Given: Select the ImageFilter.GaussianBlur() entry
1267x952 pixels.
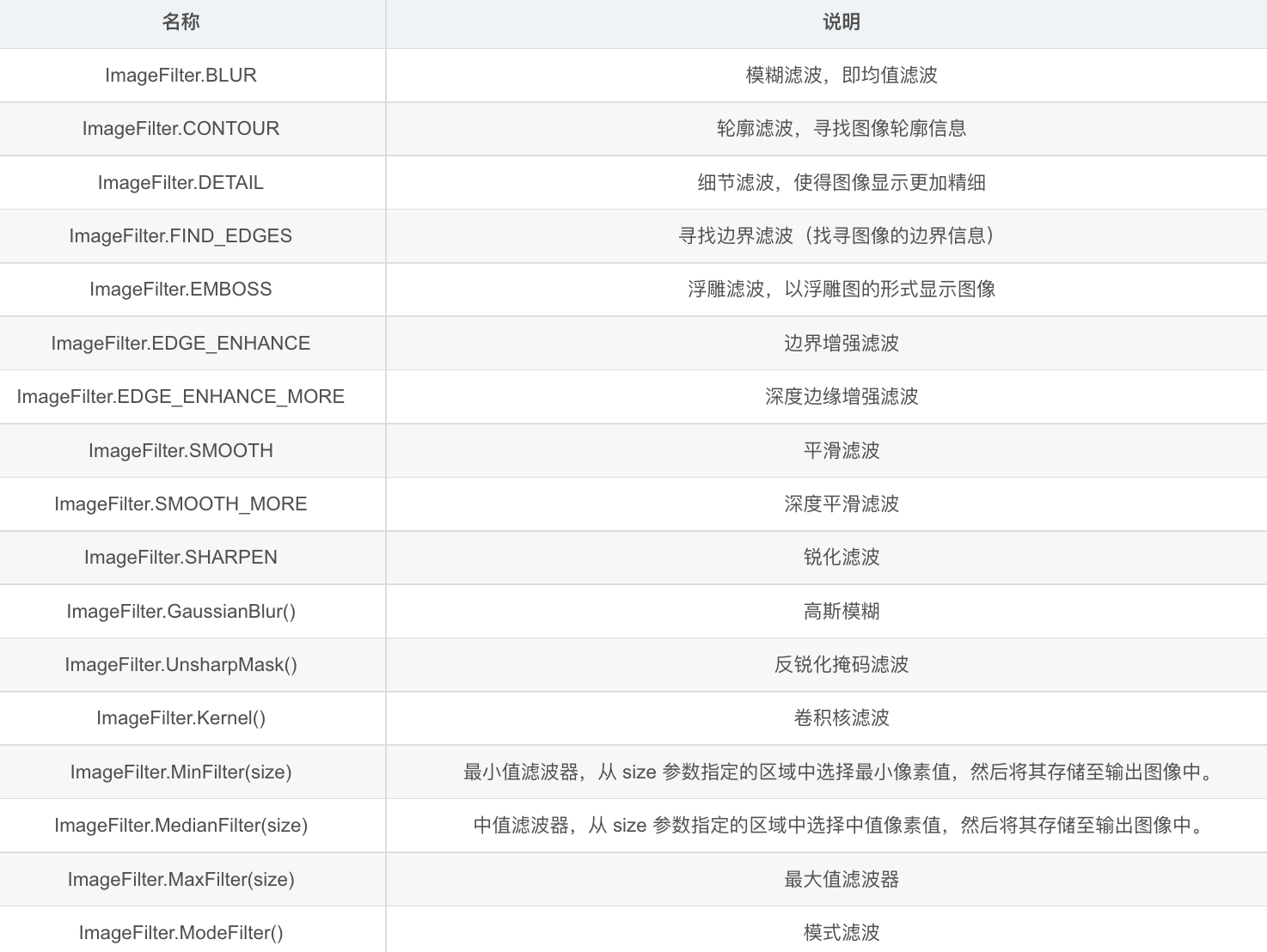Looking at the screenshot, I should pyautogui.click(x=181, y=611).
